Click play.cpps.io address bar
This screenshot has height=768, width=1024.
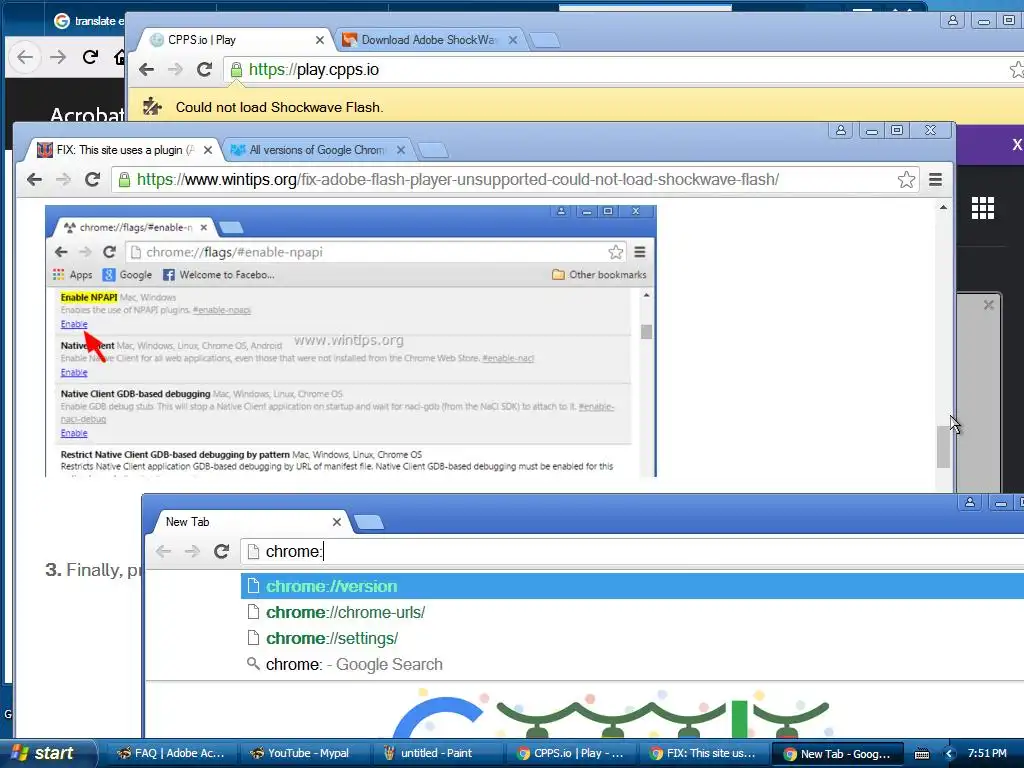pos(624,69)
